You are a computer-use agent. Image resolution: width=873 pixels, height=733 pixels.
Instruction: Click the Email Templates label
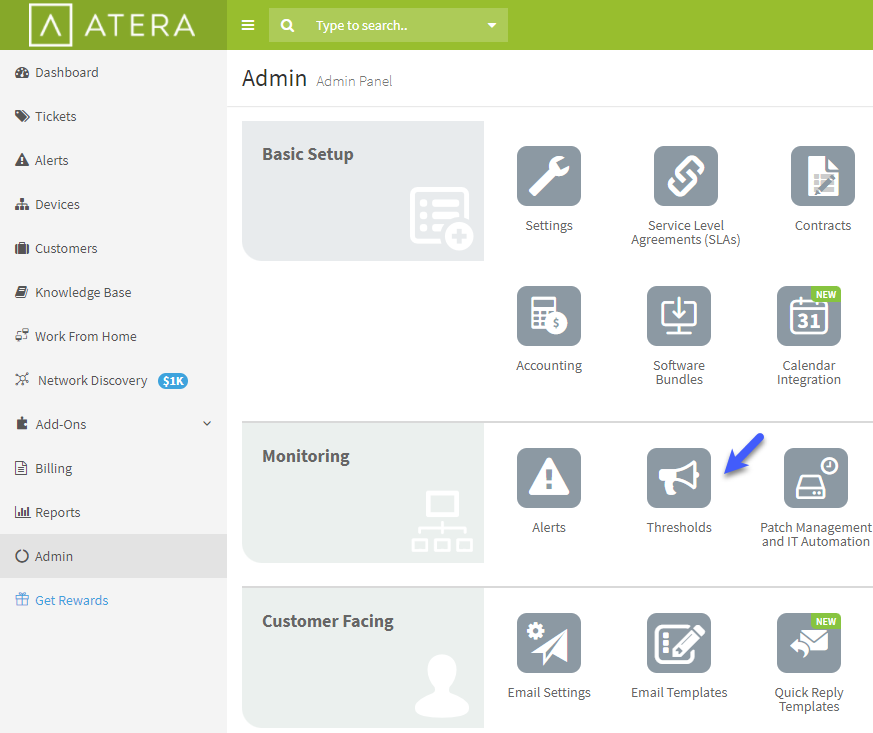point(679,692)
